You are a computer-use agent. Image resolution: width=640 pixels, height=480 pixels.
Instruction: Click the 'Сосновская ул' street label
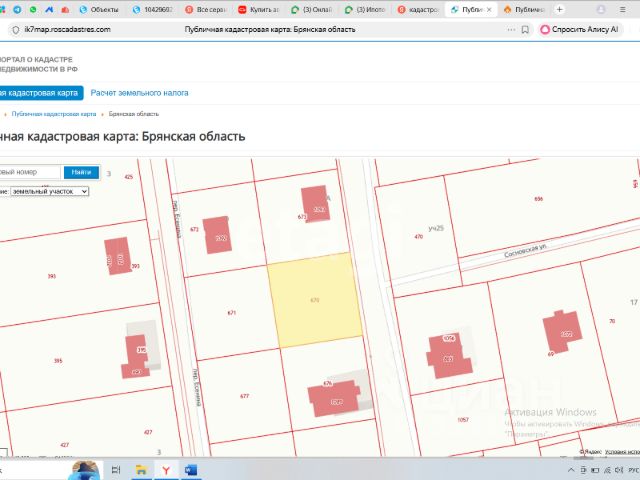(525, 250)
